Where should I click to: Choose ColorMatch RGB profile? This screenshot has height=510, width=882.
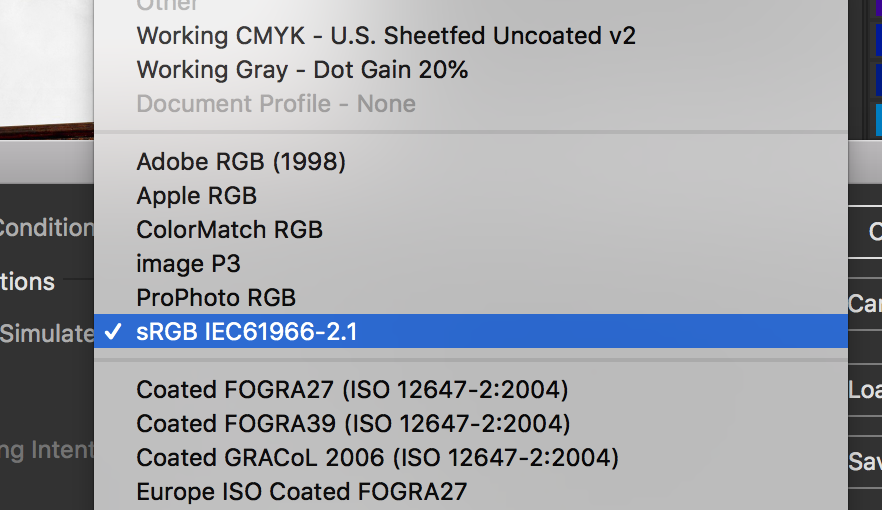click(230, 229)
